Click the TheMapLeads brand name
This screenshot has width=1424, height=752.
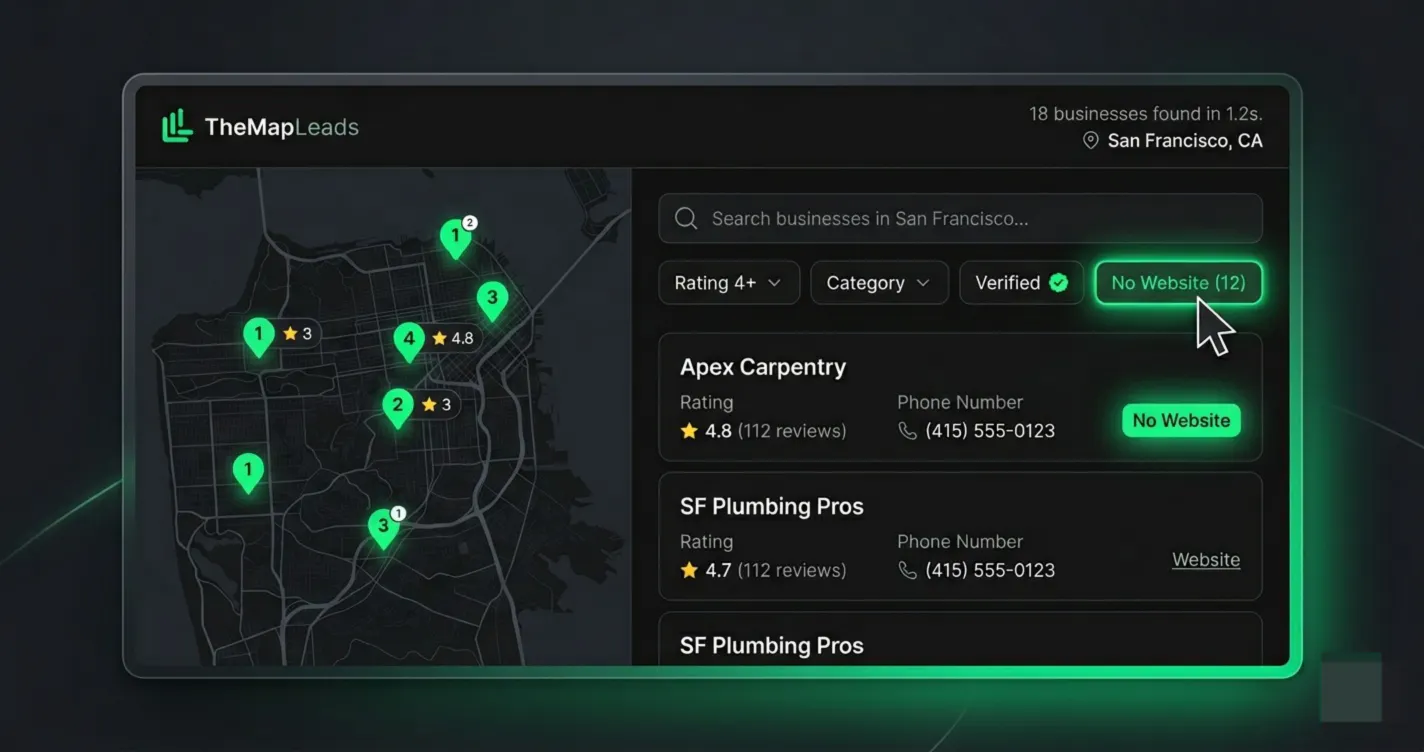pyautogui.click(x=281, y=127)
